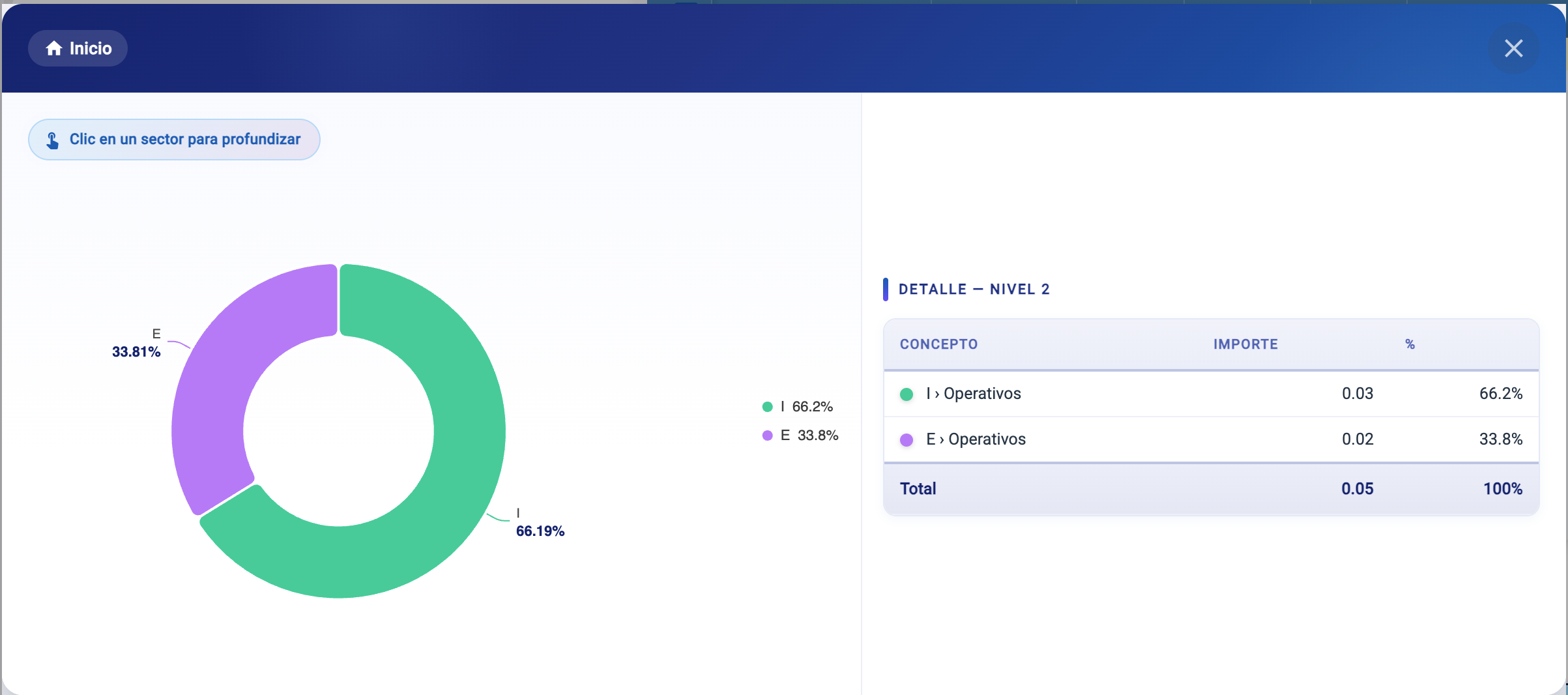
Task: Select the E › Operativos row text
Action: (976, 439)
